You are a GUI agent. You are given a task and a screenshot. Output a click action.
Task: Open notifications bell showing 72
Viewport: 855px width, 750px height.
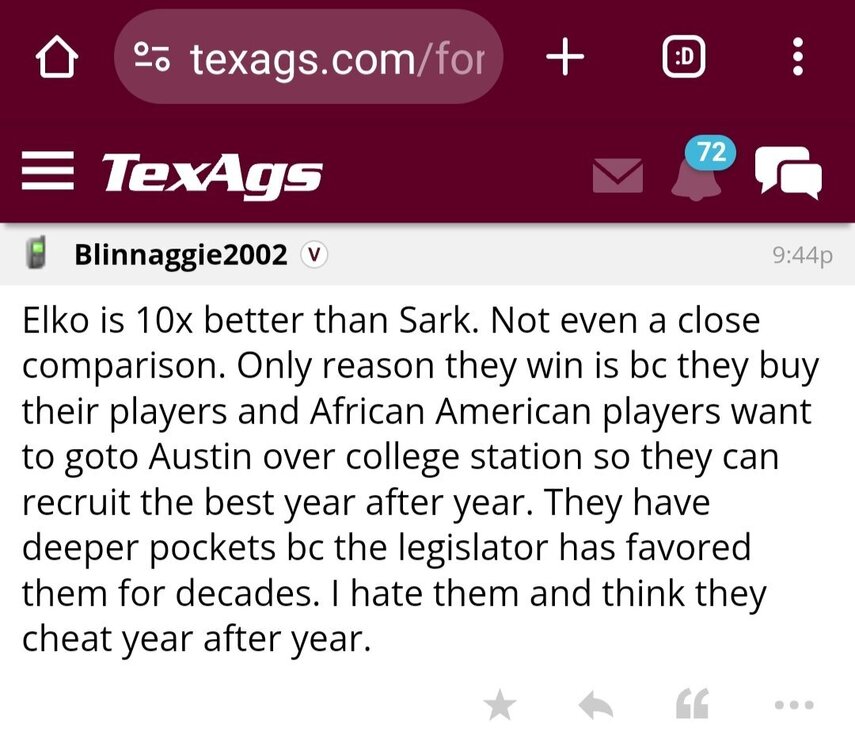[x=696, y=174]
